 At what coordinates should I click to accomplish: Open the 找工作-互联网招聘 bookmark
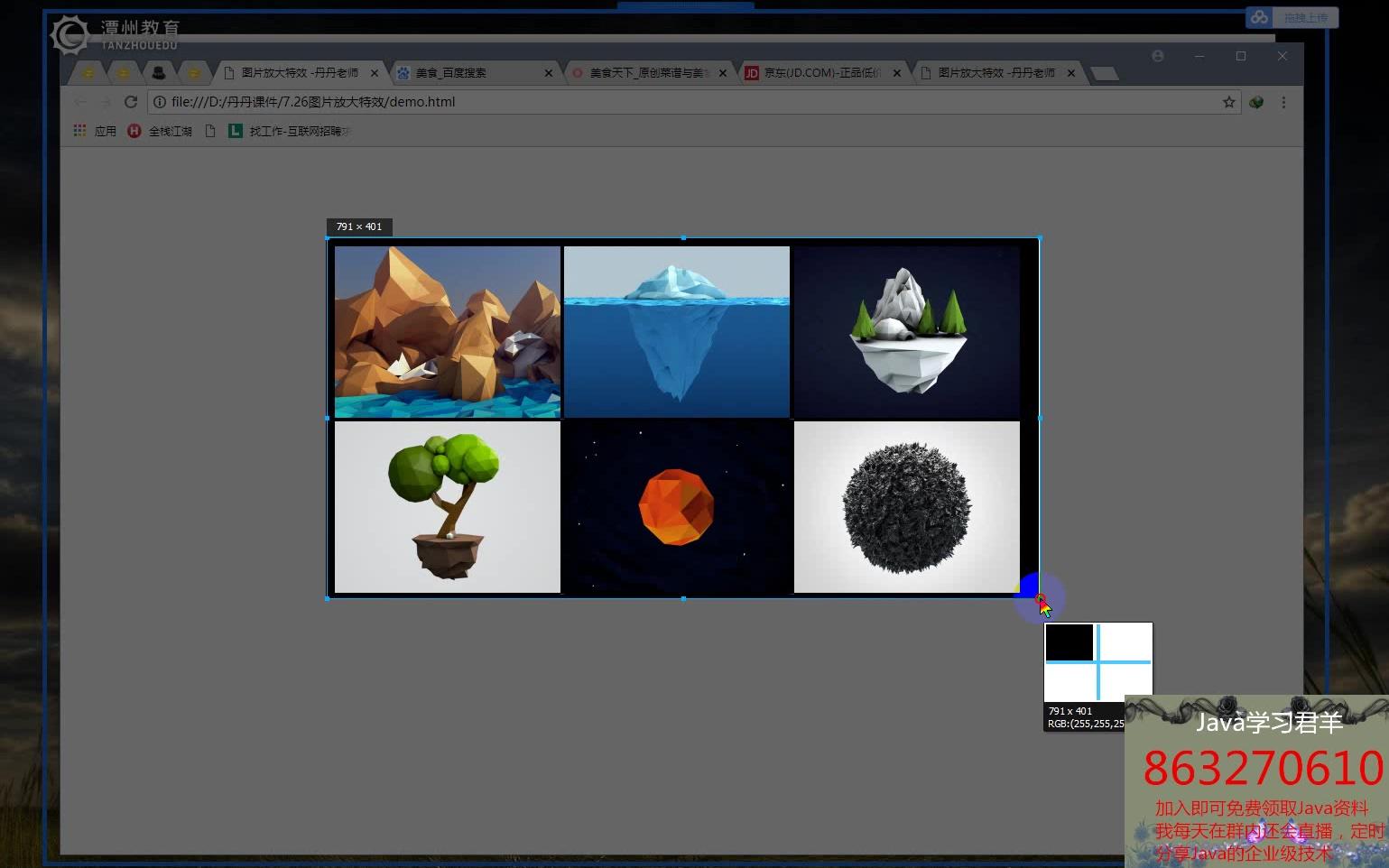290,131
